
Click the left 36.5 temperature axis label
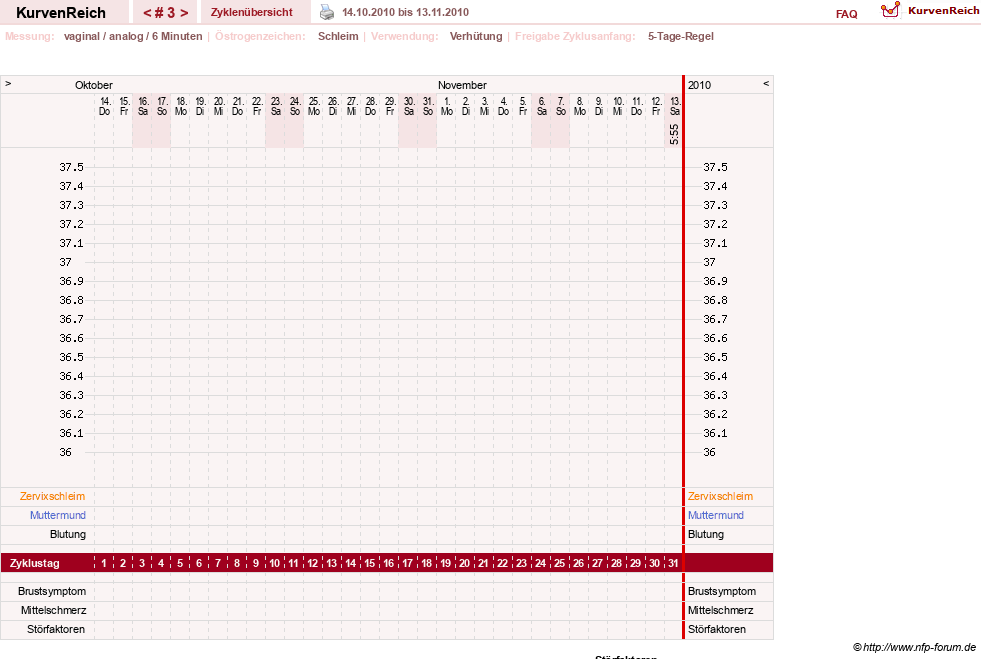click(x=71, y=357)
